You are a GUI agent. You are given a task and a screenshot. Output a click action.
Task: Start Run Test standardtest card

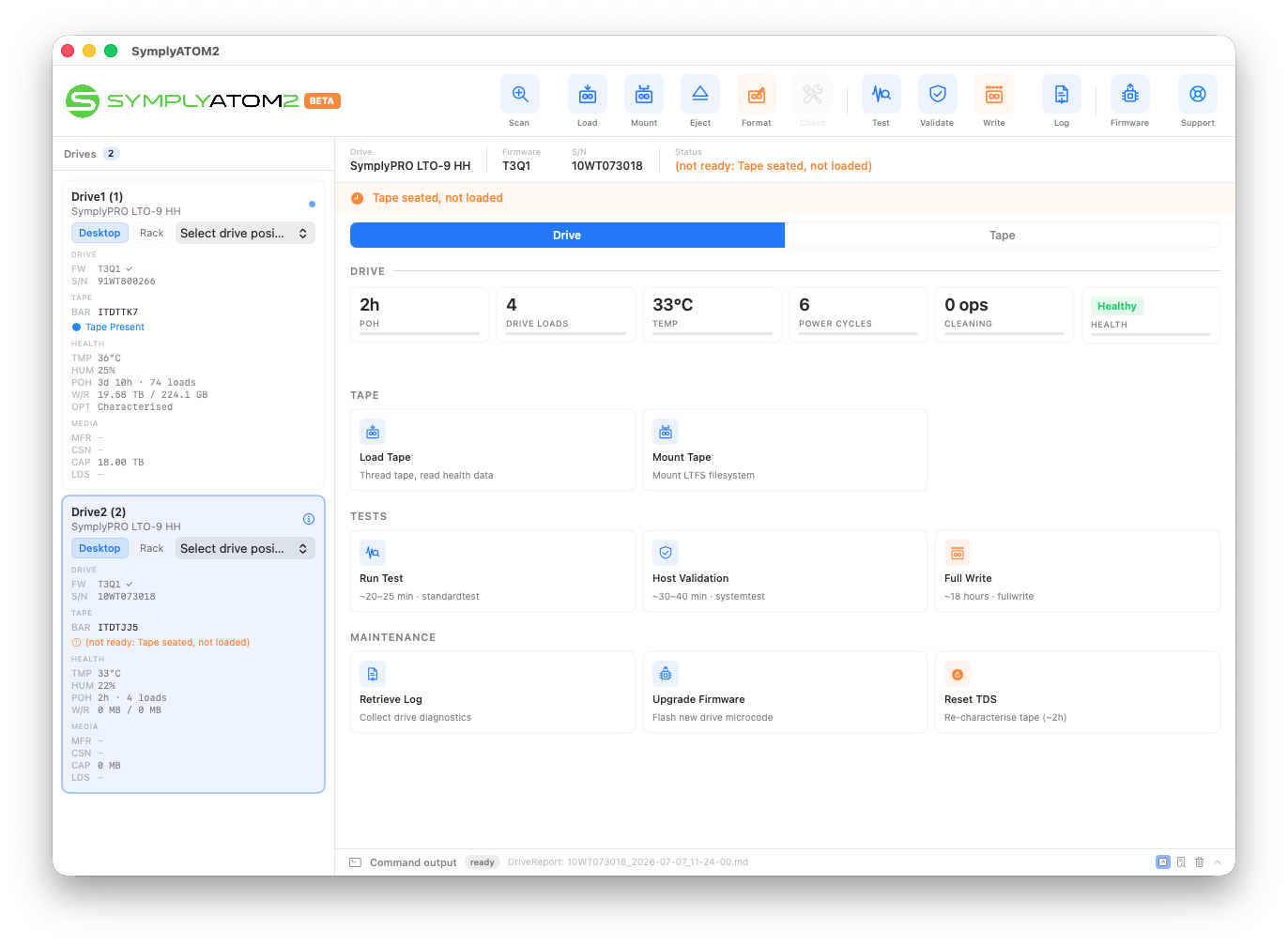[493, 571]
